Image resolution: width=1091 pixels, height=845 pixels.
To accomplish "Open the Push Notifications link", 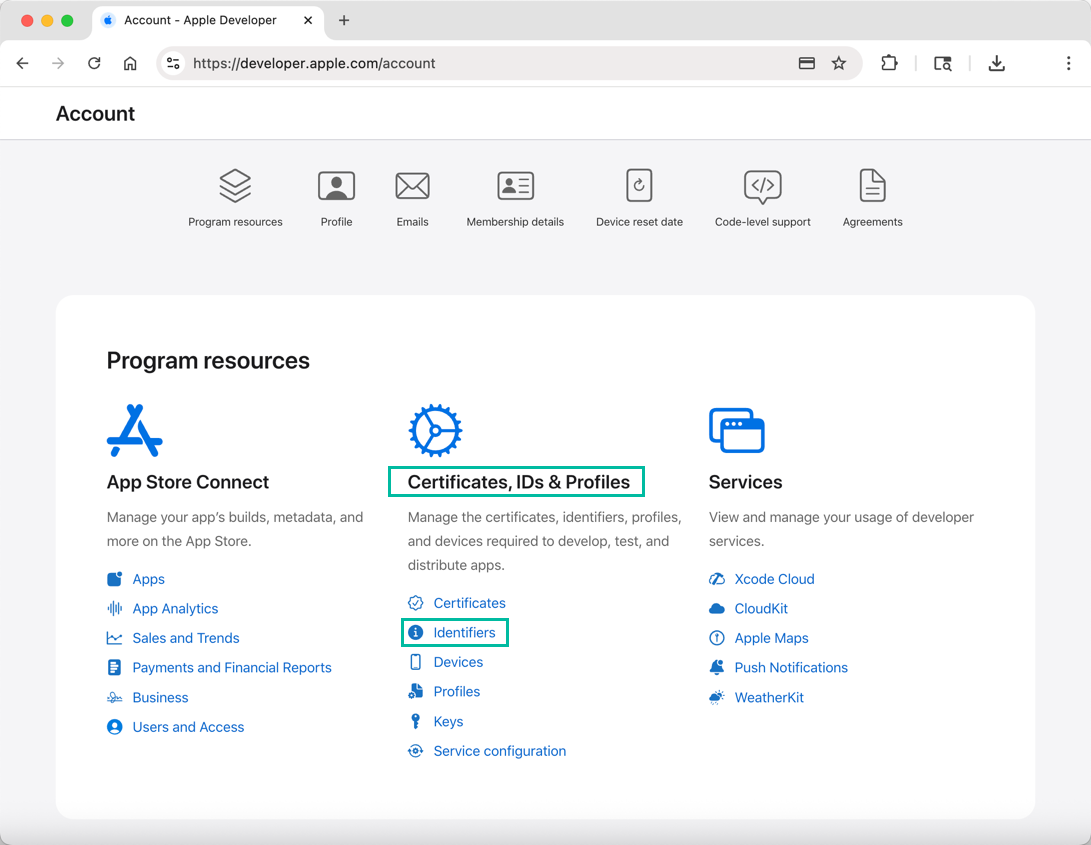I will pos(791,668).
